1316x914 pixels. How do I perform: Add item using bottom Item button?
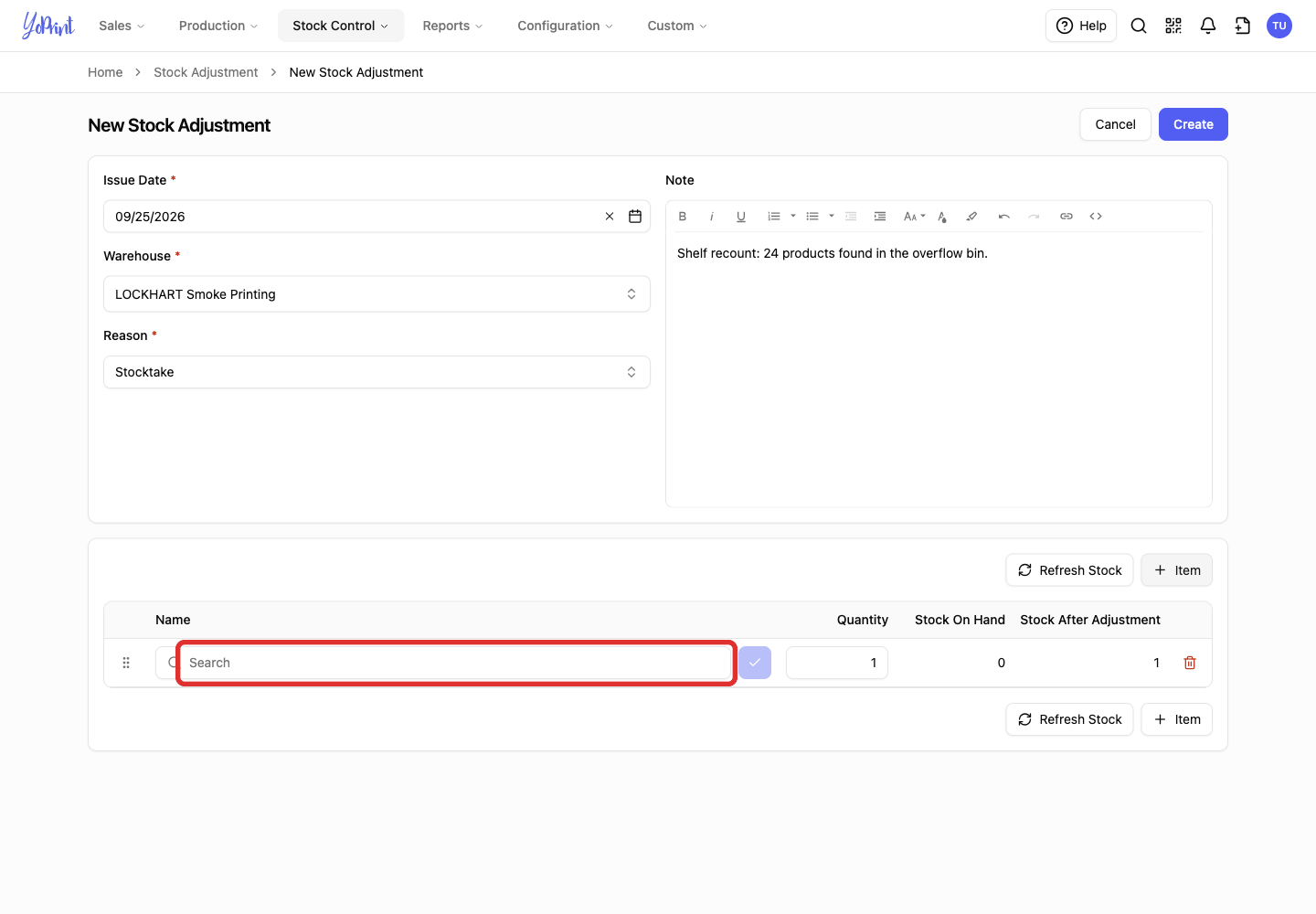click(x=1177, y=719)
